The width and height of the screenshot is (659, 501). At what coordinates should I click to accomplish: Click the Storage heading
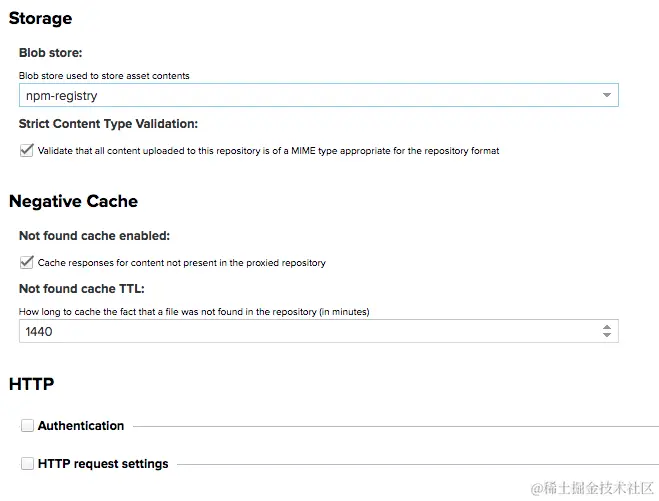click(x=40, y=18)
